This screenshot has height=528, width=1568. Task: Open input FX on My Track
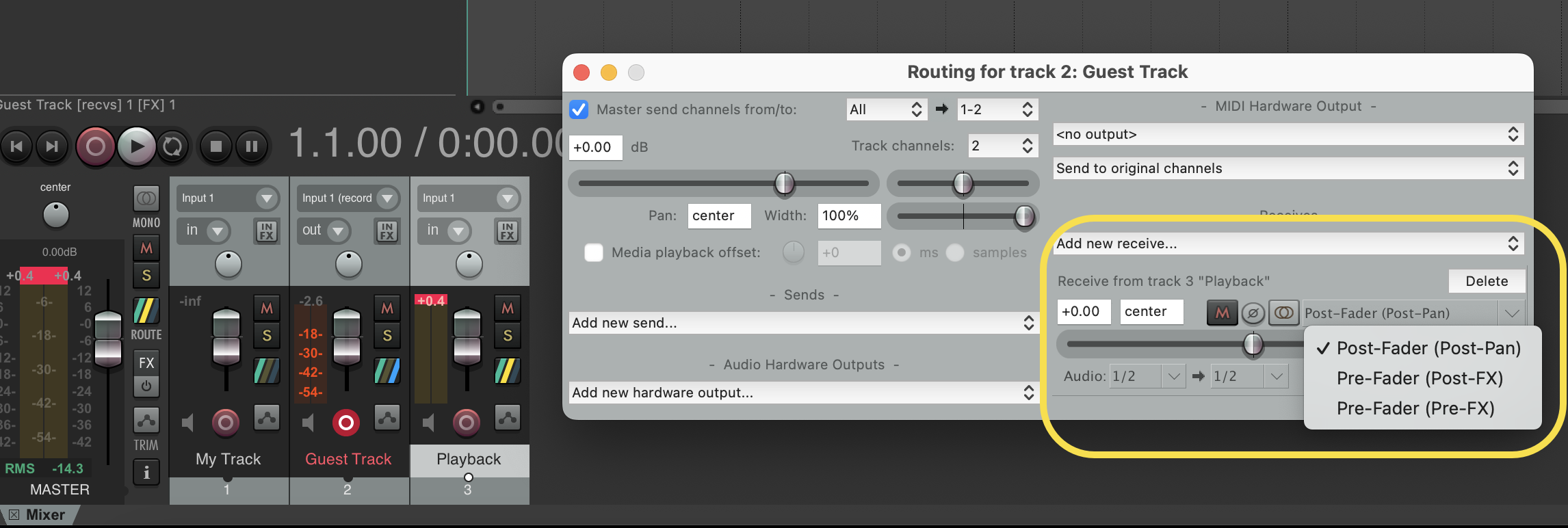click(x=266, y=231)
